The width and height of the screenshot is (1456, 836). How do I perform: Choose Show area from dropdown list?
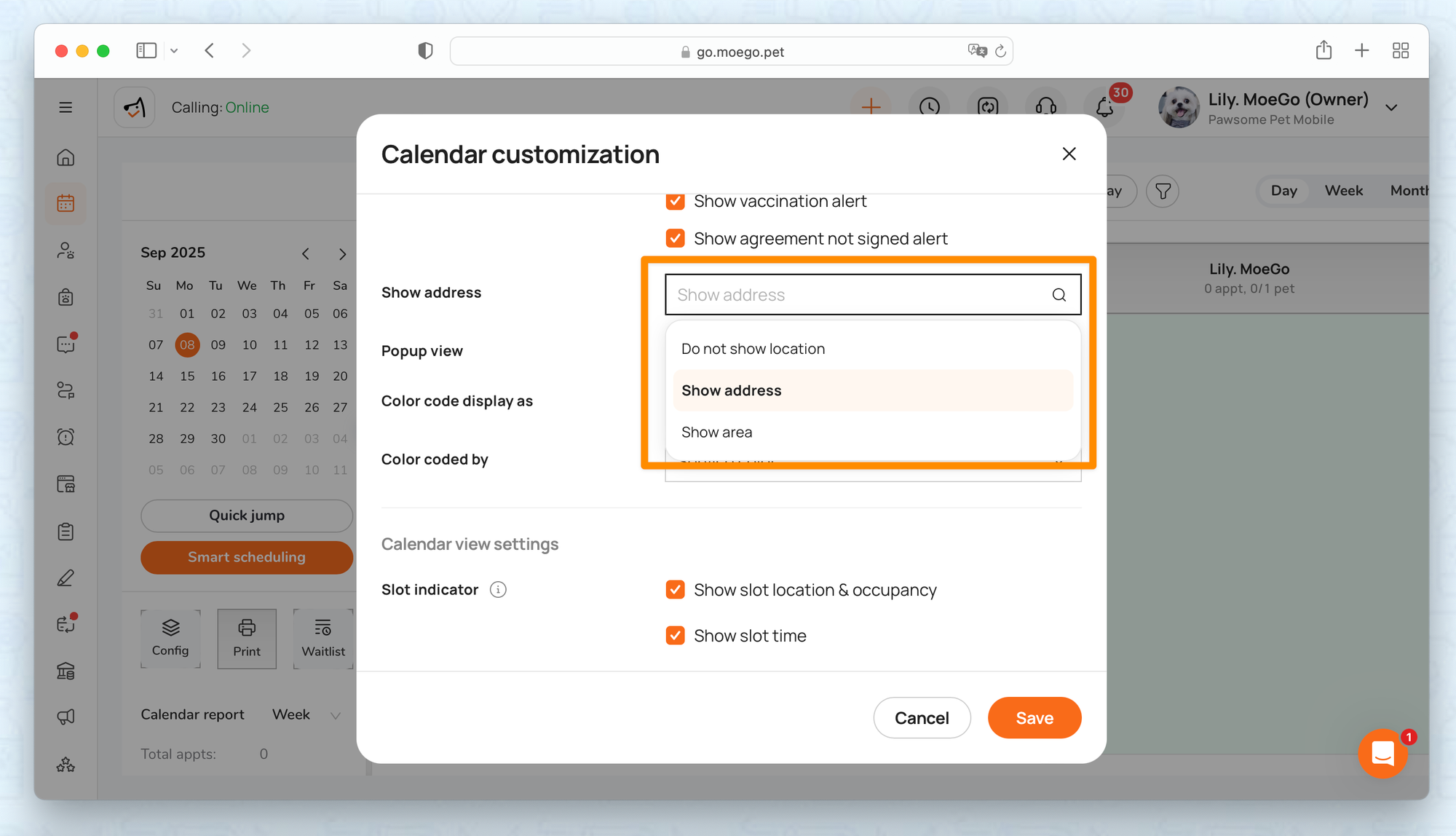(x=716, y=432)
